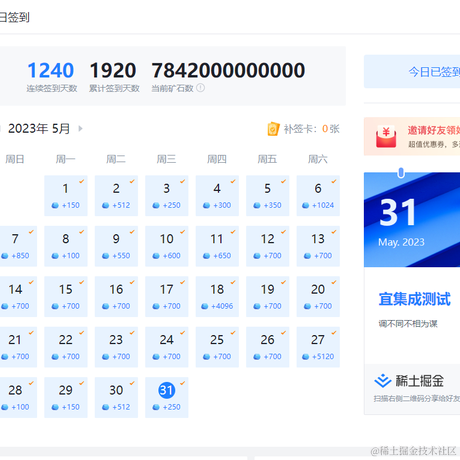Select the May 3 calendar cell

click(x=167, y=196)
